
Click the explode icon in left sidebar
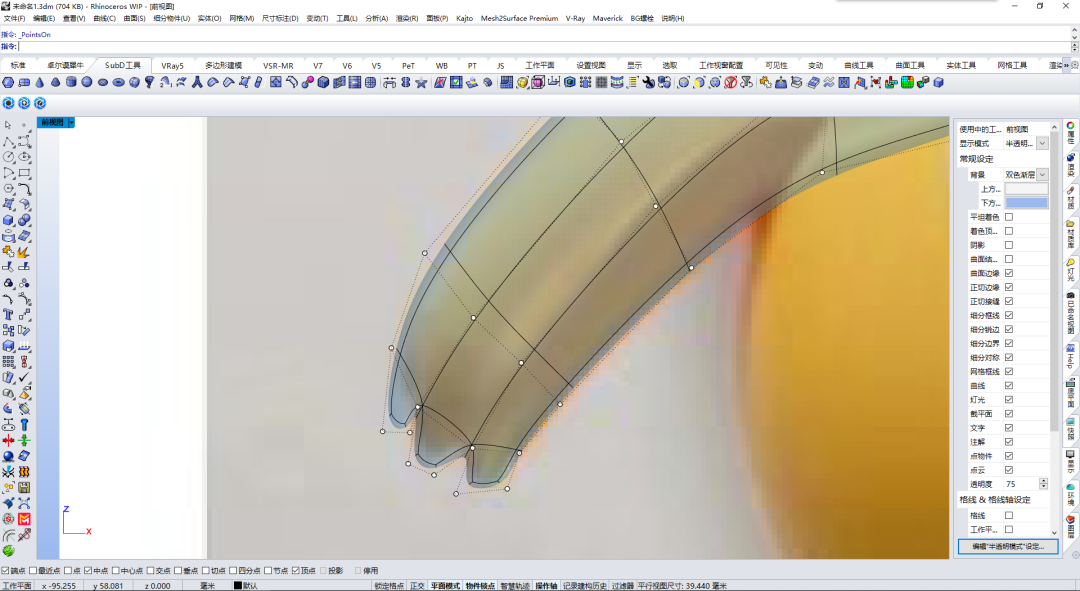(x=24, y=251)
